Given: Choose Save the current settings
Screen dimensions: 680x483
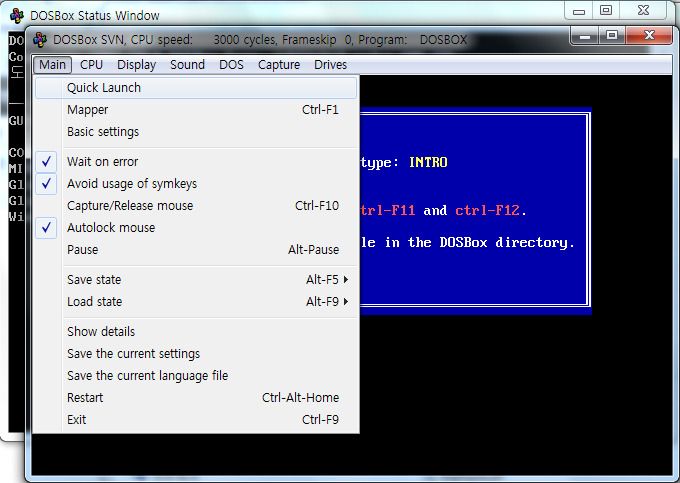Looking at the screenshot, I should 196,354.
